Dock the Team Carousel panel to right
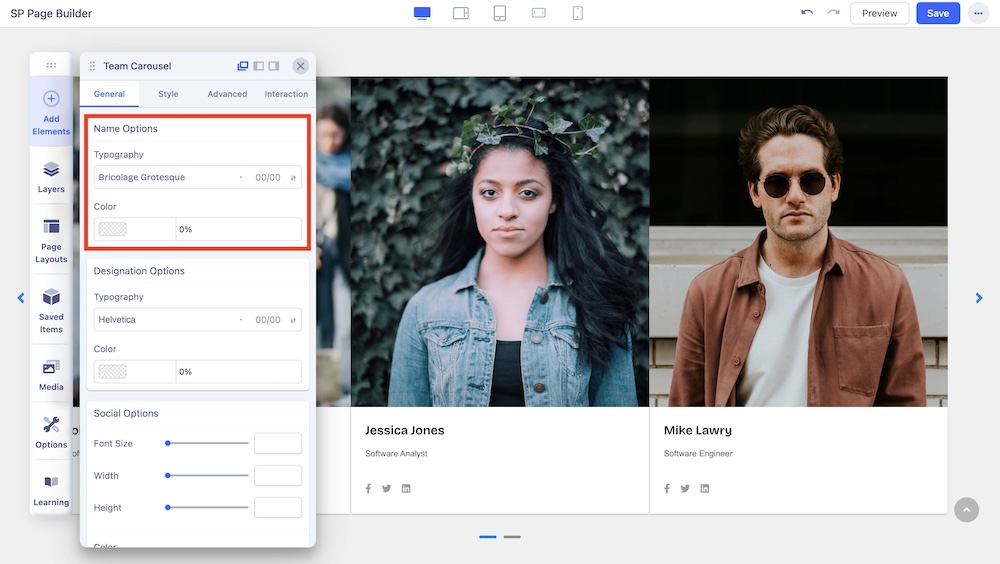 coord(273,66)
